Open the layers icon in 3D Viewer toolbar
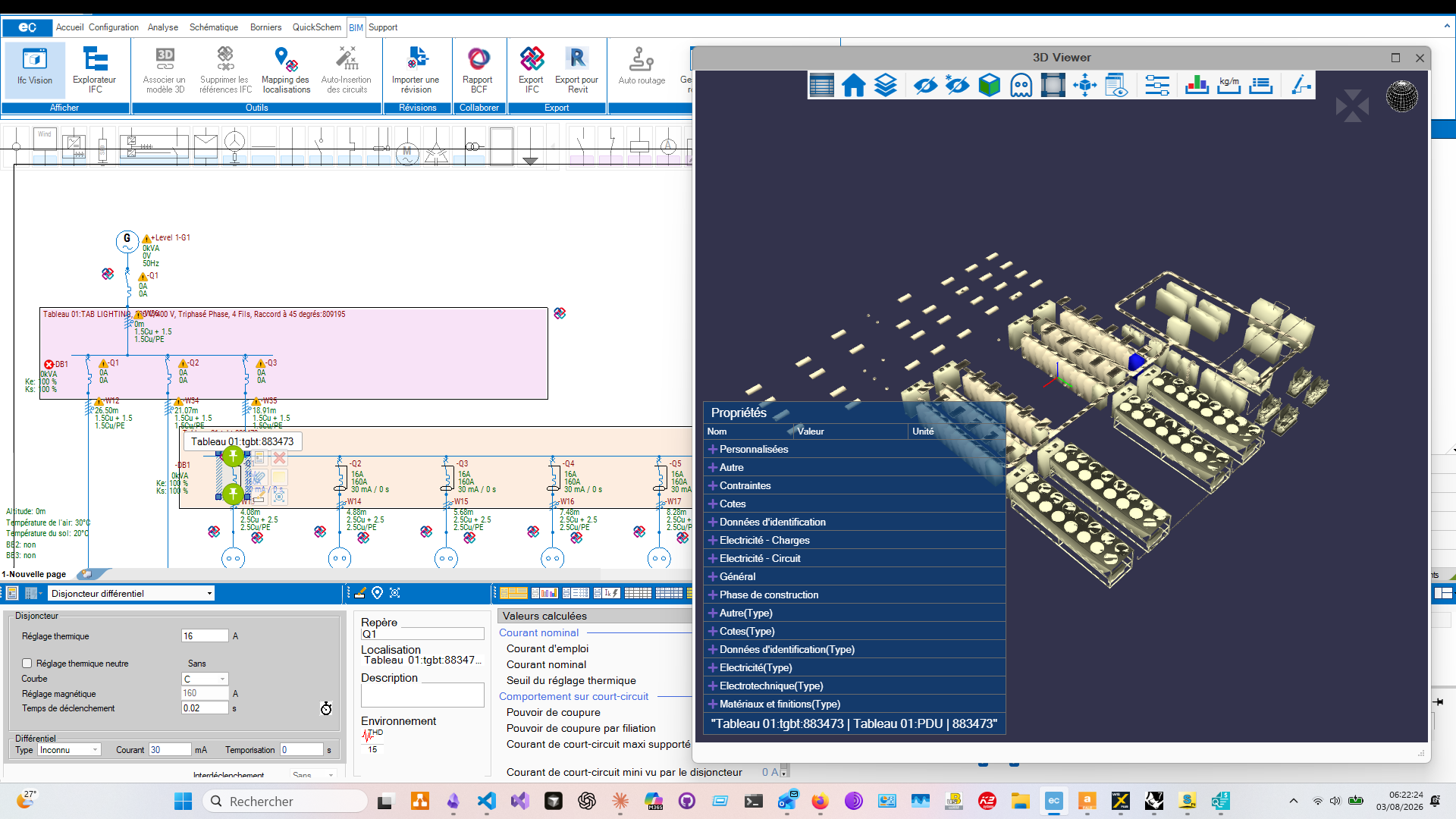The height and width of the screenshot is (819, 1456). pyautogui.click(x=886, y=85)
